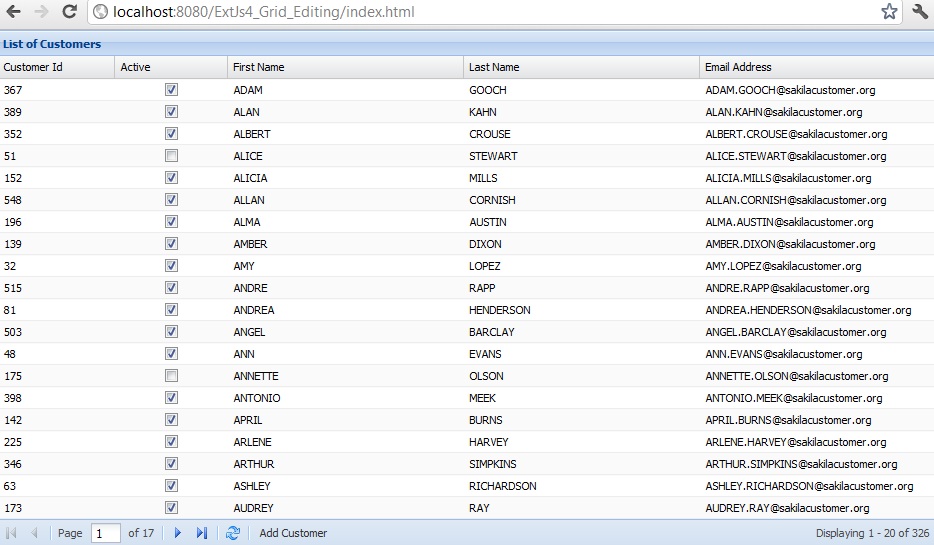Check Active checkbox for ANNETTE OLSON

[171, 376]
